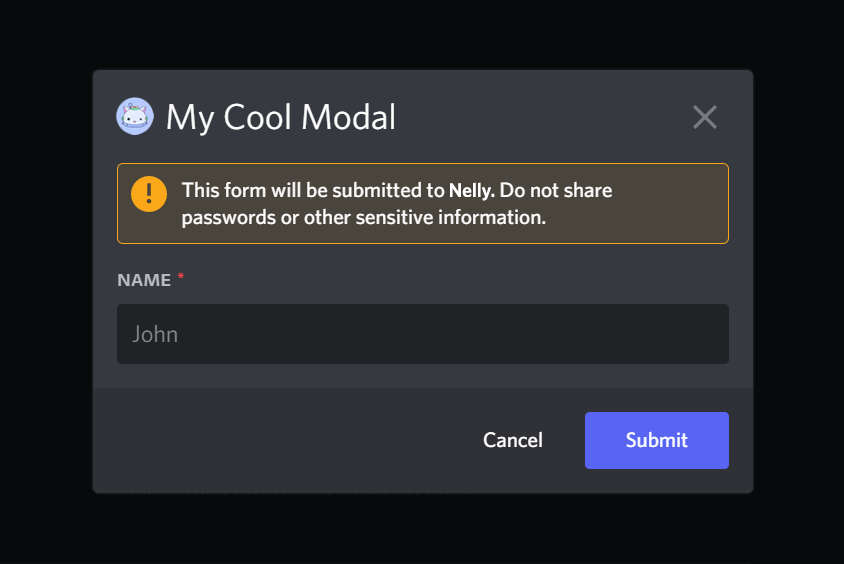Focus the Name text input field
Screen dimensions: 844x564
[422, 334]
